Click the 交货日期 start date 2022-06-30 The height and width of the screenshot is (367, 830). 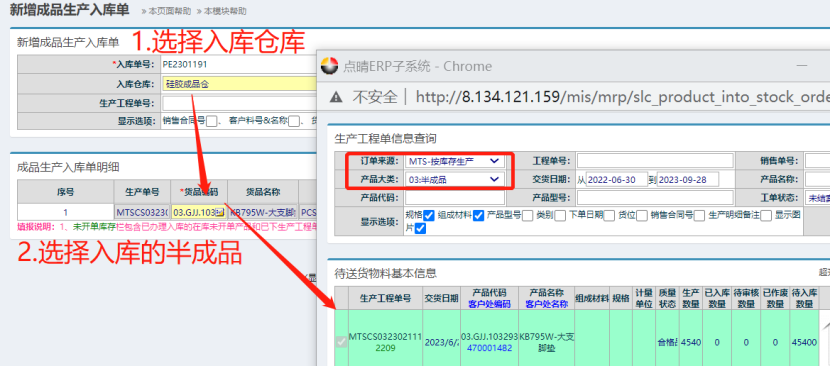(617, 180)
